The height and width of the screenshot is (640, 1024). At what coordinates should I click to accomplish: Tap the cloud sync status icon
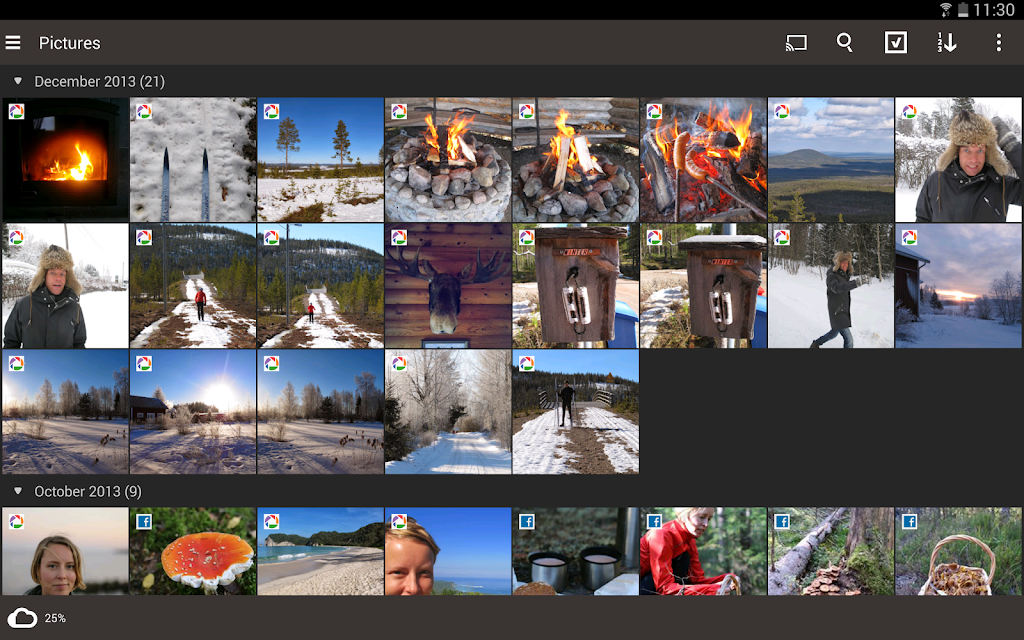(22, 618)
